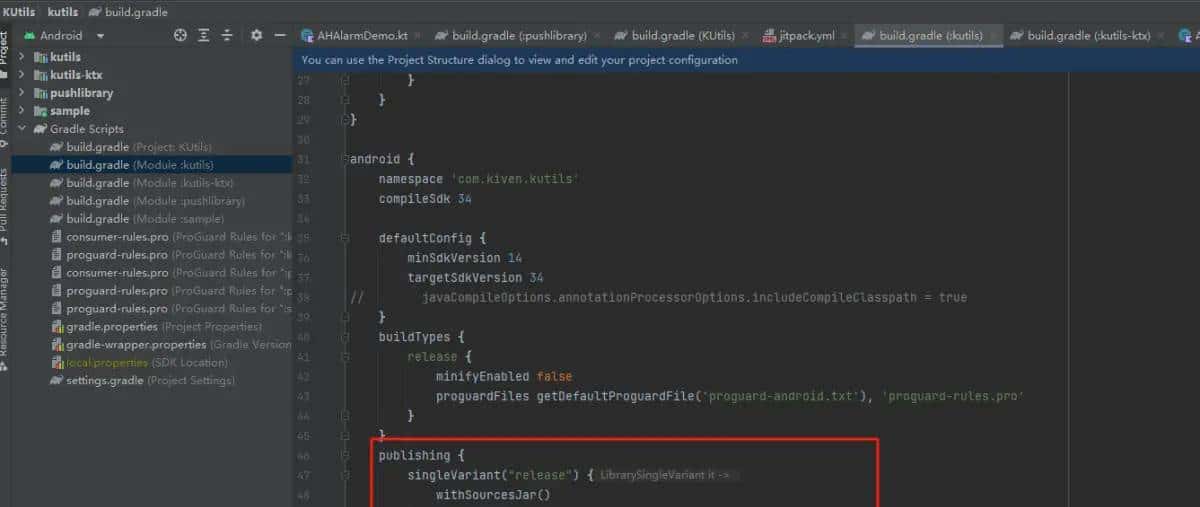This screenshot has width=1200, height=507.
Task: Click the gradle-wrapper.properties file icon
Action: 57,345
